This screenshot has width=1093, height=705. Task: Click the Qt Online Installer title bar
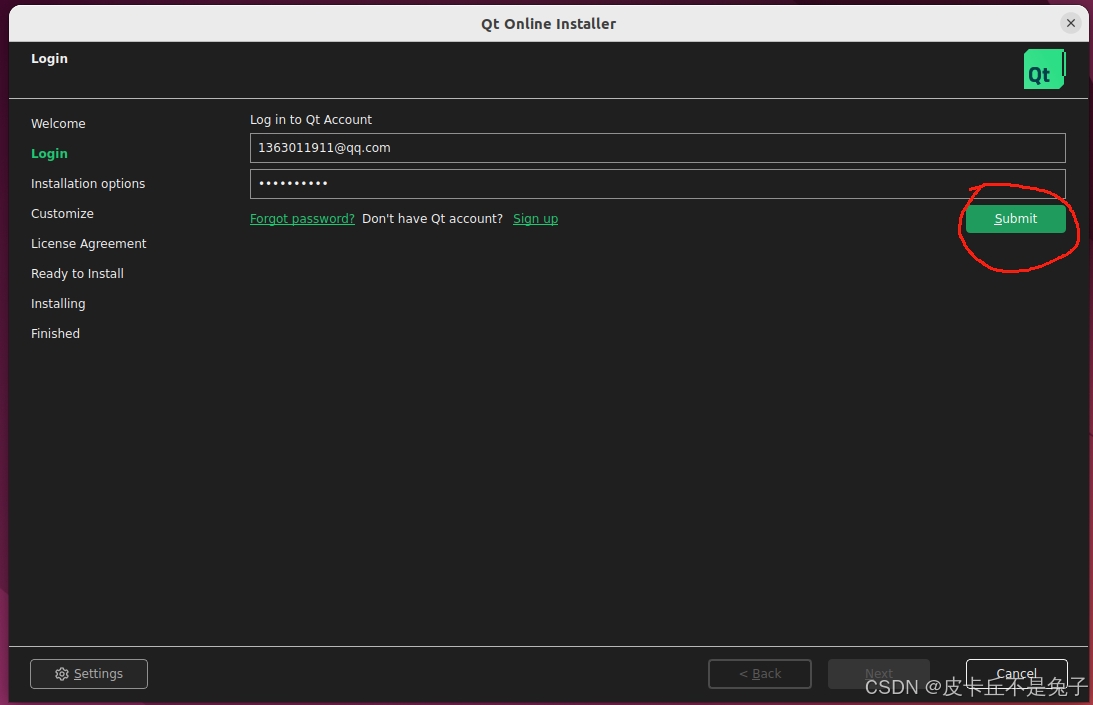coord(549,24)
